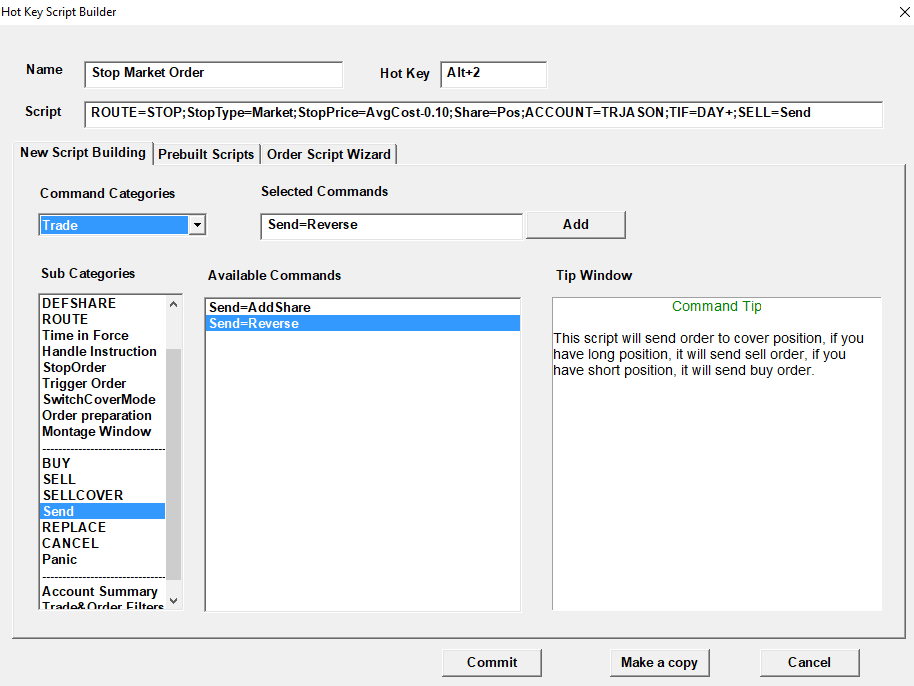
Task: Switch to the Prebuilt Scripts tab
Action: [206, 154]
